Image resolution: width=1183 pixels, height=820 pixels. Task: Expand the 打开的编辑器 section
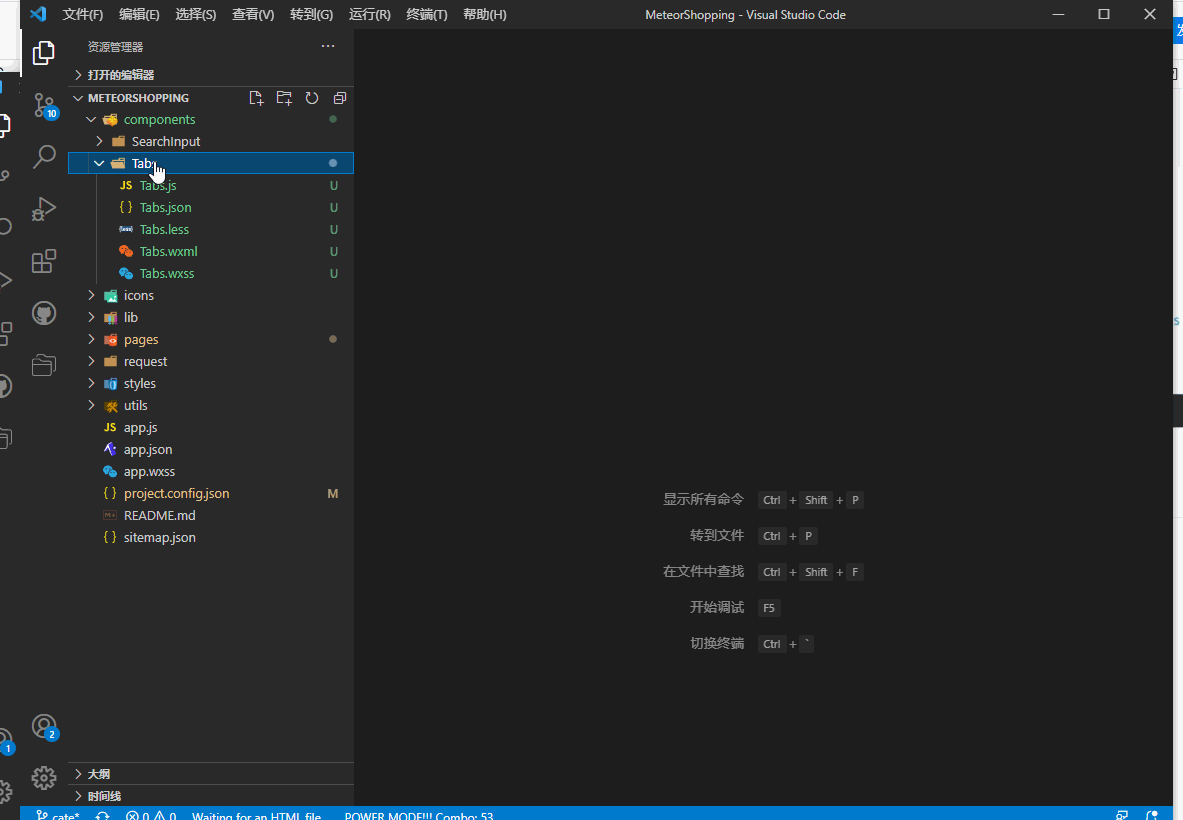[210, 75]
